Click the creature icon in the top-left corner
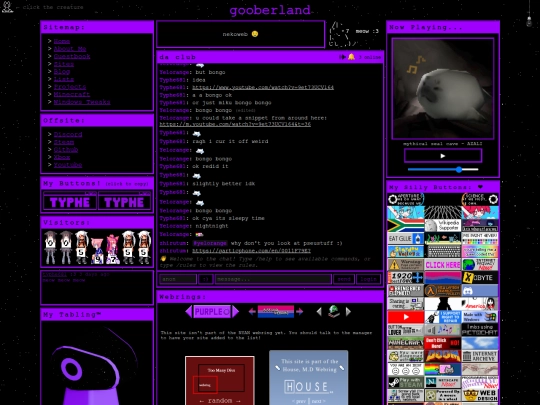 [x=7, y=7]
